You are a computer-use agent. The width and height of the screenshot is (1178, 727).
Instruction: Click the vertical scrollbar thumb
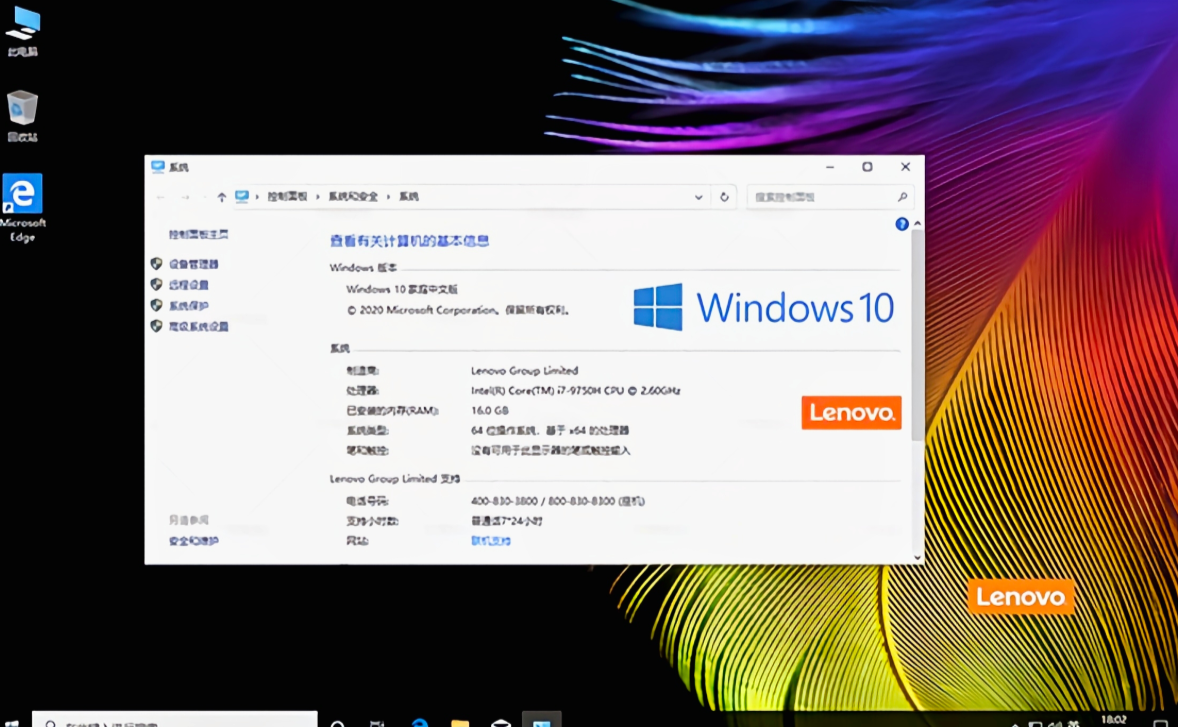click(x=917, y=335)
